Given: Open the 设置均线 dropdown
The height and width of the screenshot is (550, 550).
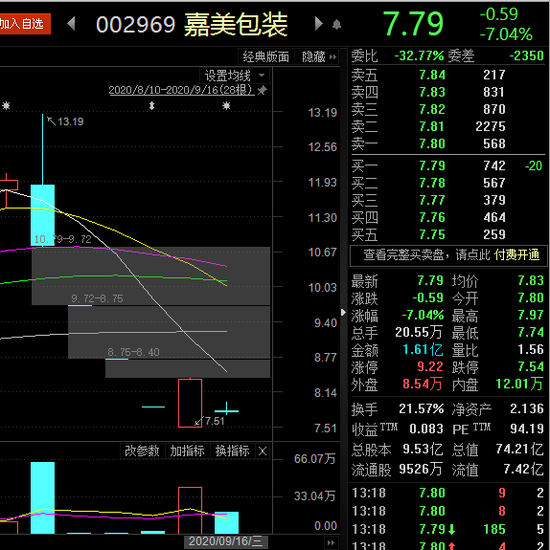Looking at the screenshot, I should click(235, 75).
